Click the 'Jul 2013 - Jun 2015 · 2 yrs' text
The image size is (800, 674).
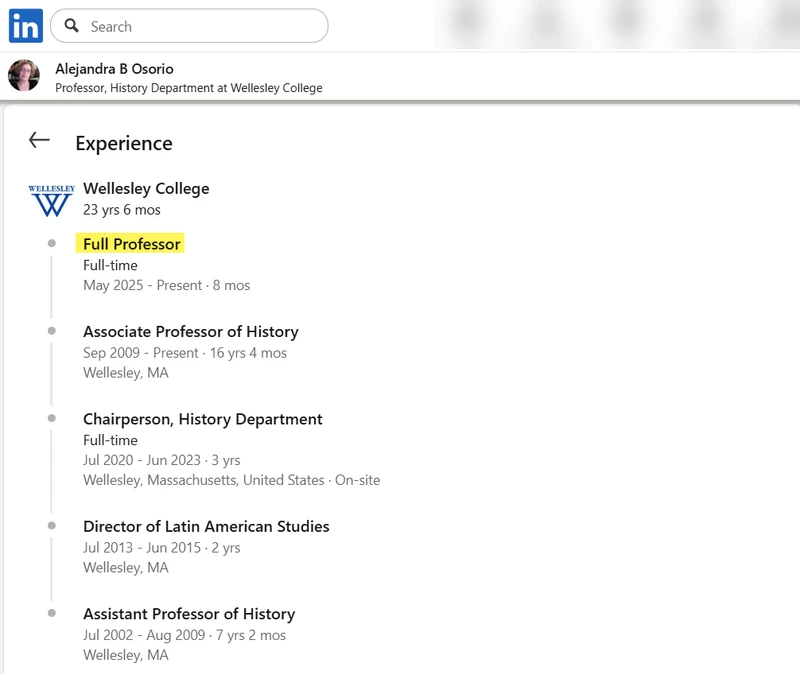(x=162, y=548)
